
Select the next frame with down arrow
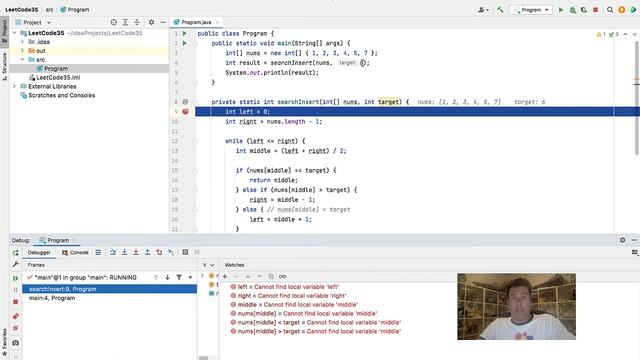coord(167,278)
